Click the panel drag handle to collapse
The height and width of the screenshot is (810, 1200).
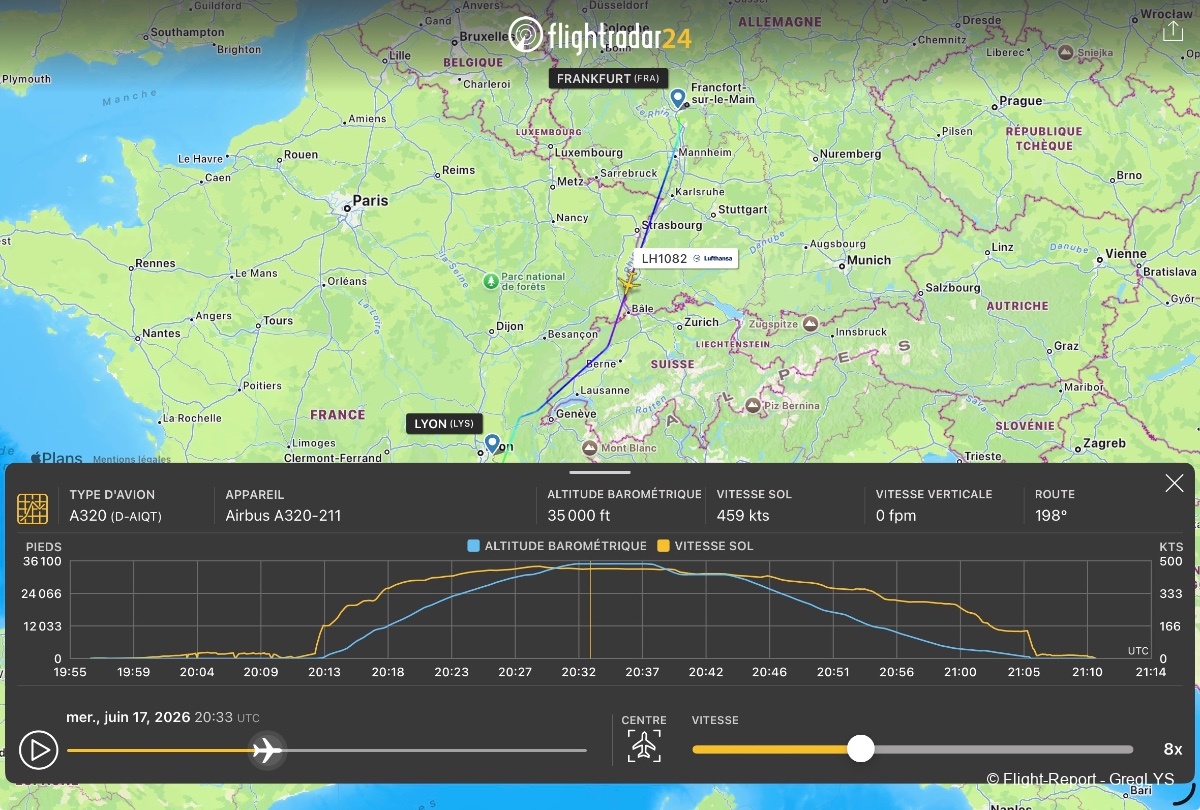600,472
